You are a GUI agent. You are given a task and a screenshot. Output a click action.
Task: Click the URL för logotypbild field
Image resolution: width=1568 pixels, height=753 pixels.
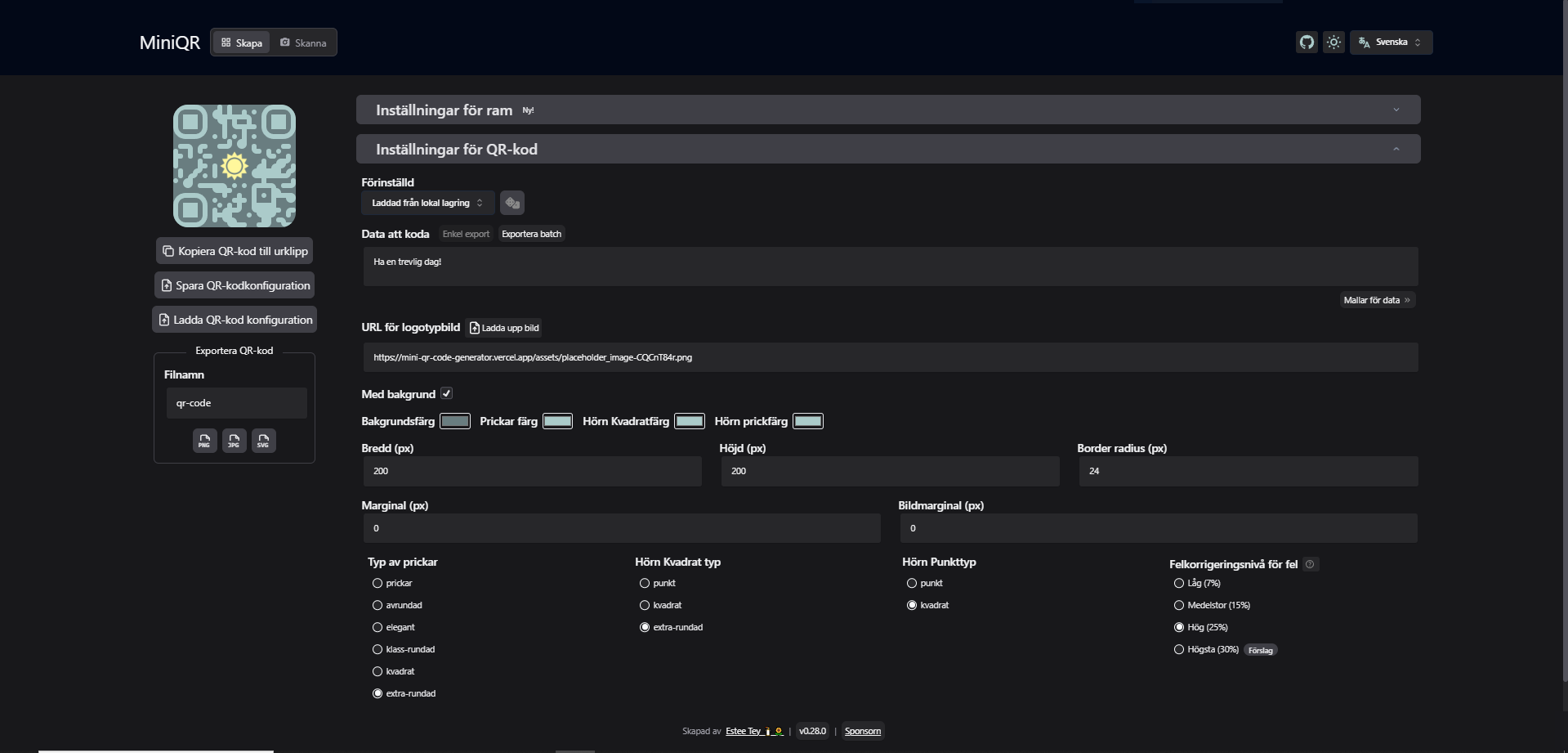(891, 357)
